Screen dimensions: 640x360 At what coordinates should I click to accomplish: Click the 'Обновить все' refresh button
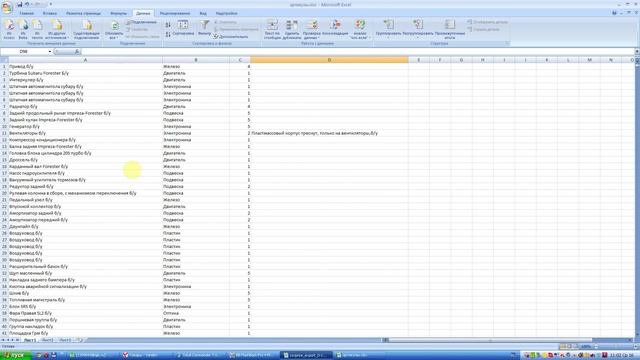click(x=114, y=30)
